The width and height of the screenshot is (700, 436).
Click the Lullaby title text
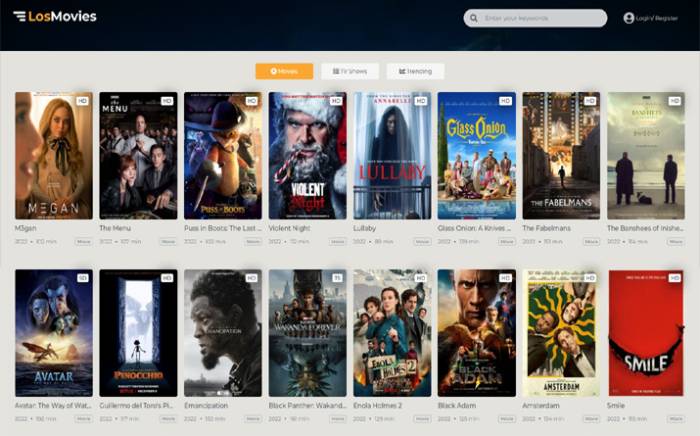[x=365, y=228]
